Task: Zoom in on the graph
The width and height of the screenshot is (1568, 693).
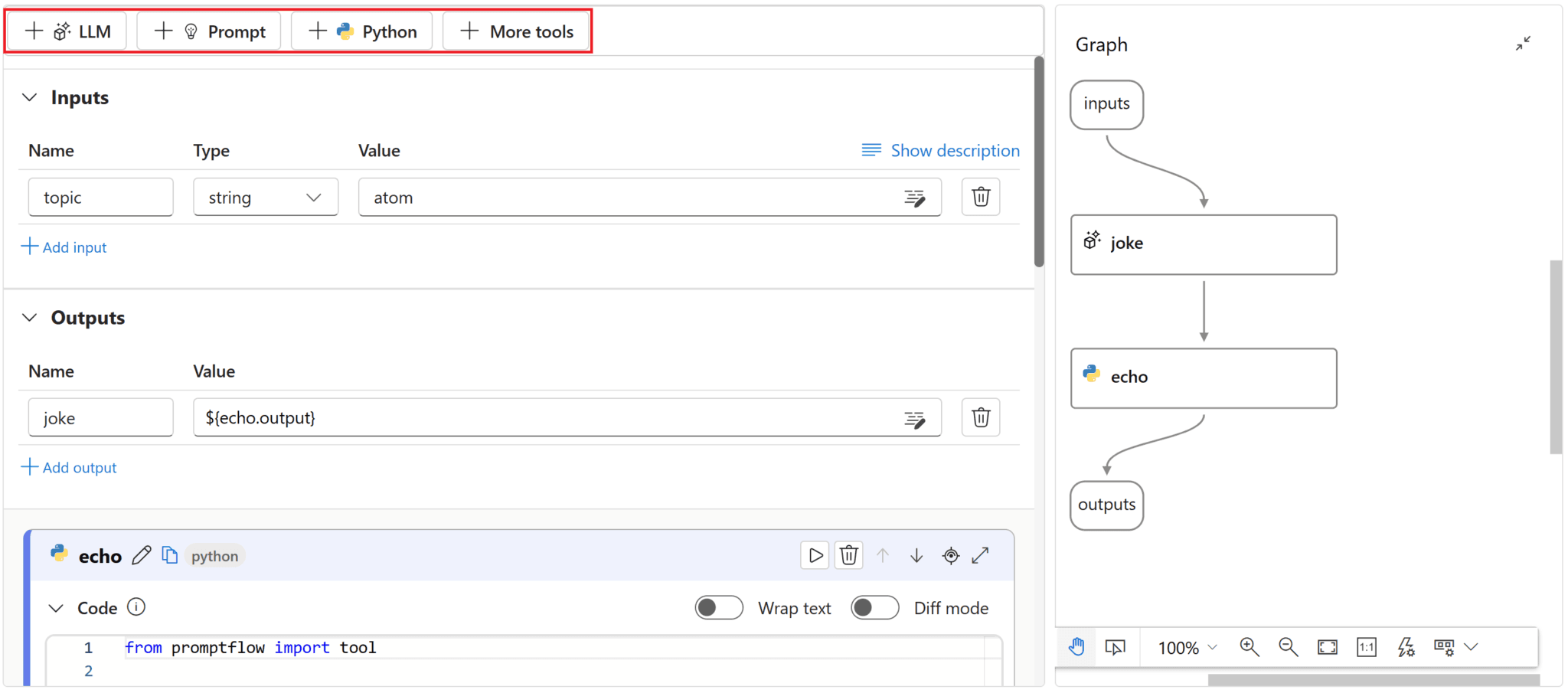Action: [x=1249, y=647]
